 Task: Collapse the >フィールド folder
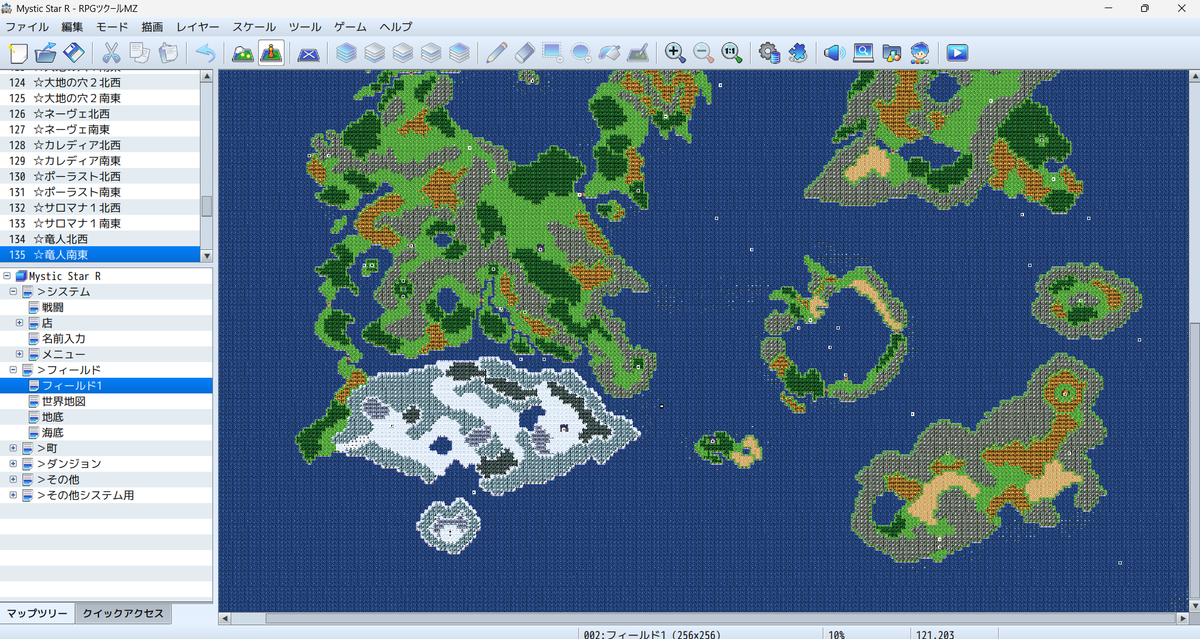13,370
